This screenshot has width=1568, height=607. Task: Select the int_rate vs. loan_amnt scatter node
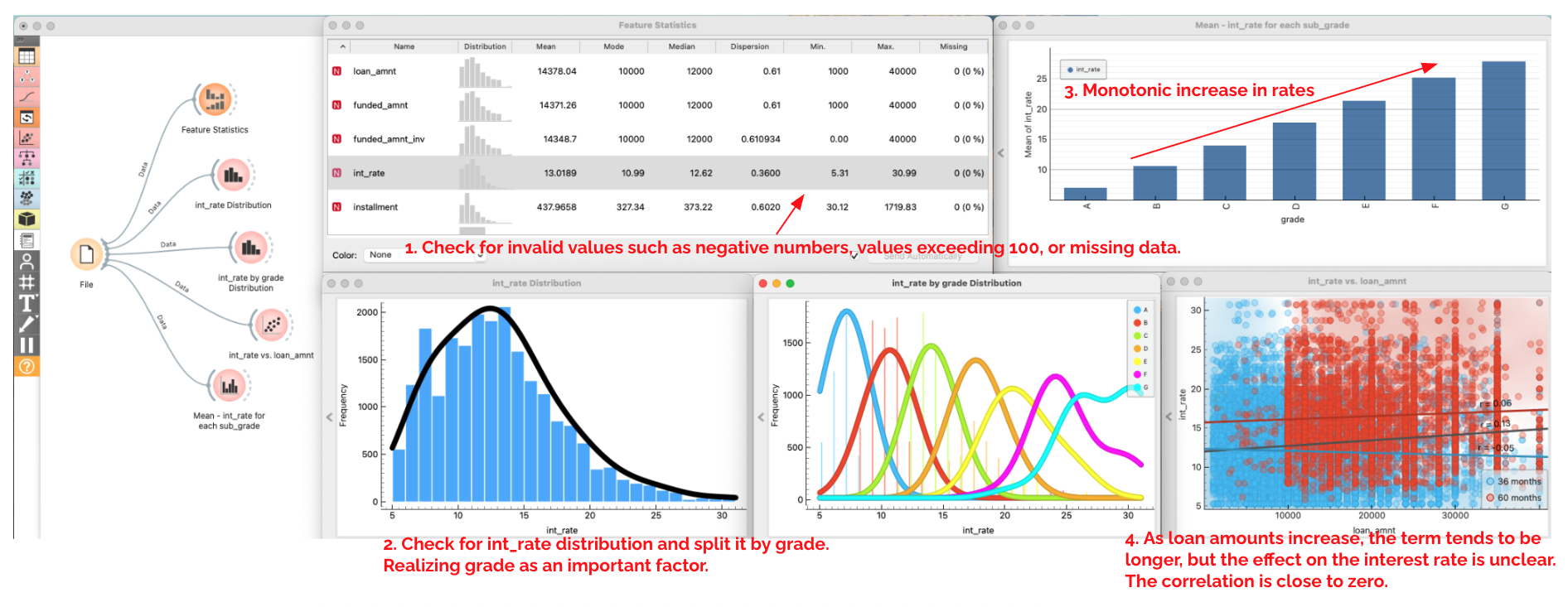point(271,325)
